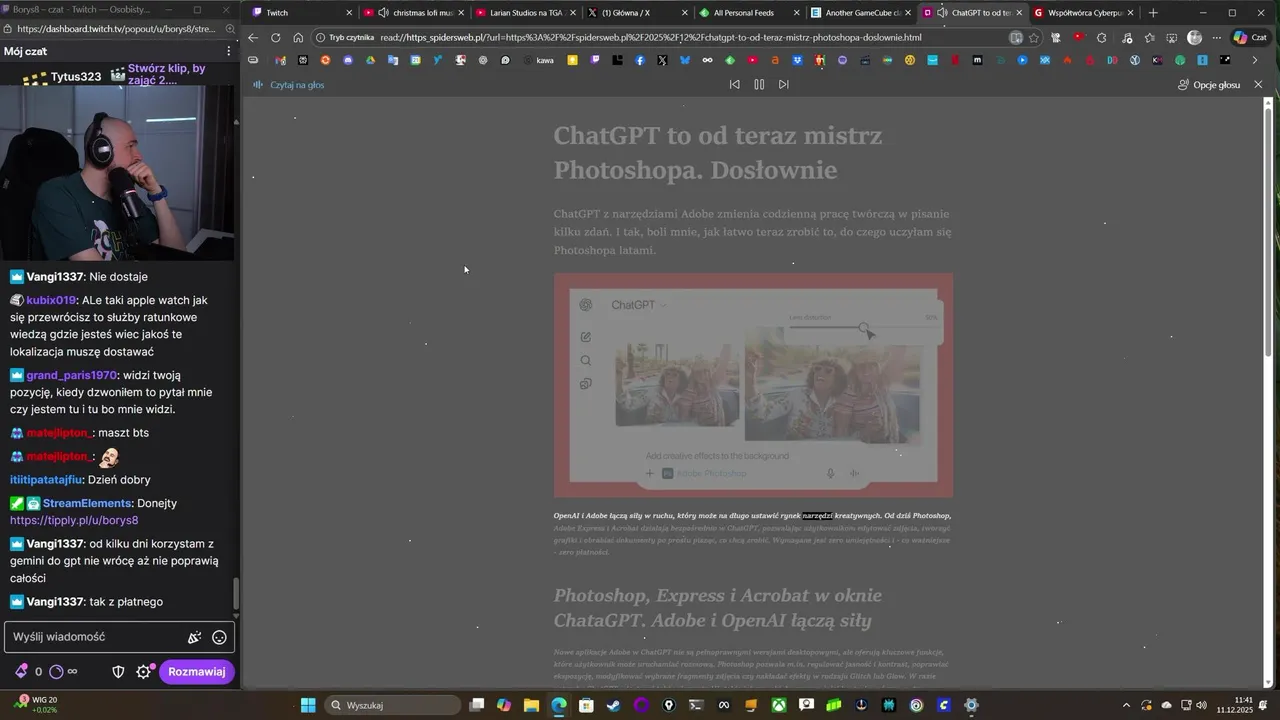Click the ChatGPT Photoshop article image
Viewport: 1280px width, 720px height.
pyautogui.click(x=753, y=385)
